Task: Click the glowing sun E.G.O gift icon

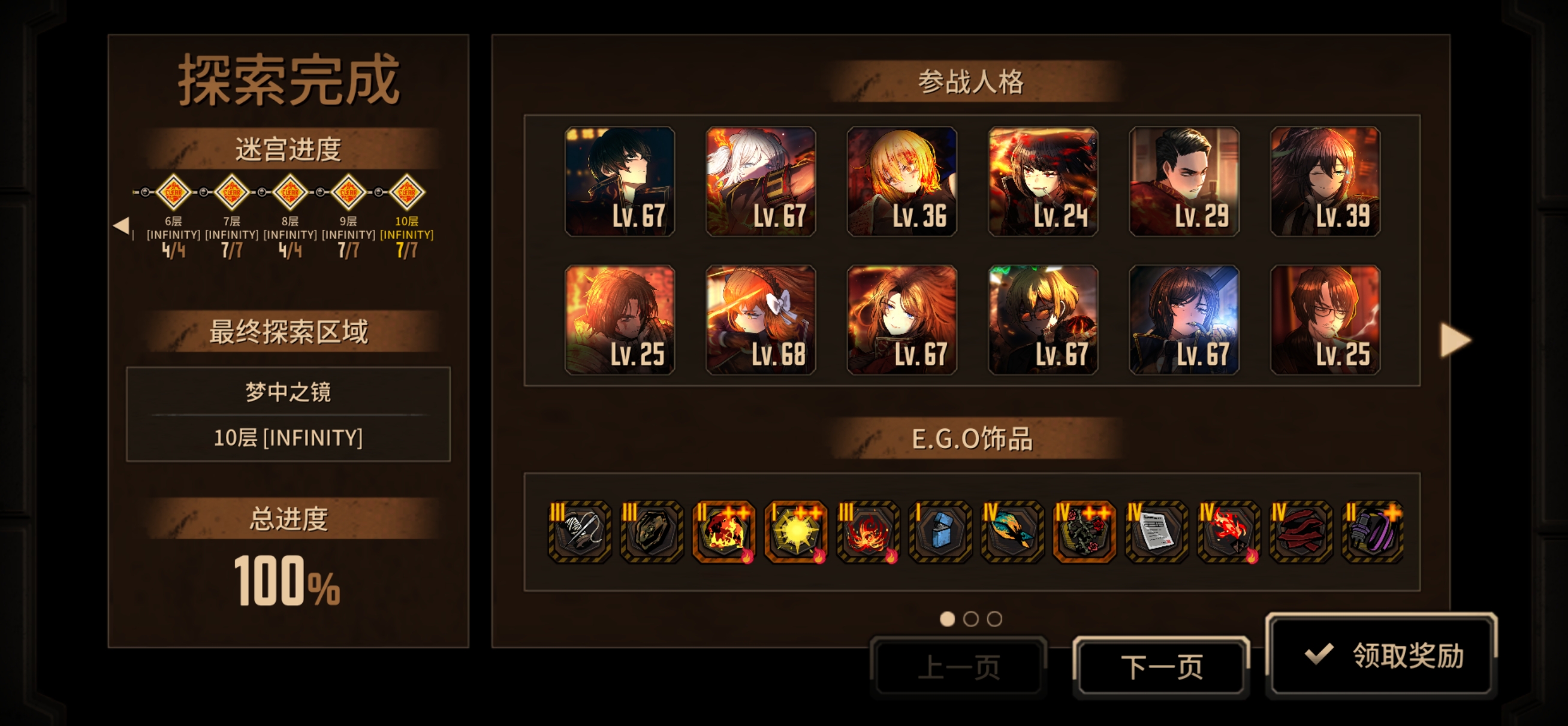Action: click(795, 532)
